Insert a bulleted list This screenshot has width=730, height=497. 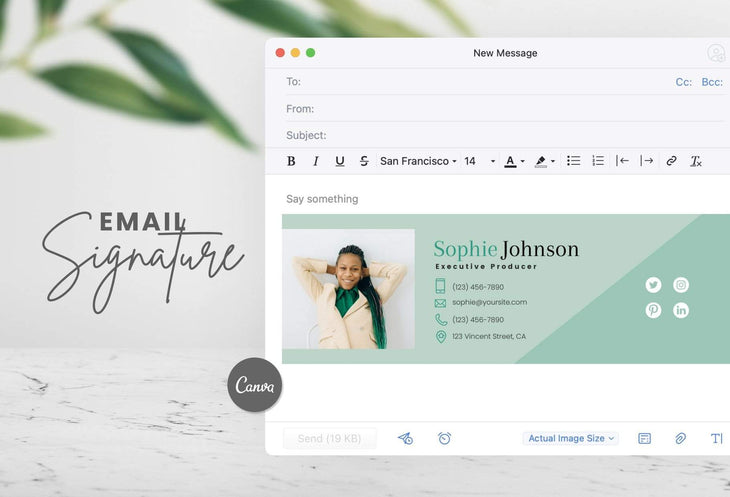click(x=574, y=161)
